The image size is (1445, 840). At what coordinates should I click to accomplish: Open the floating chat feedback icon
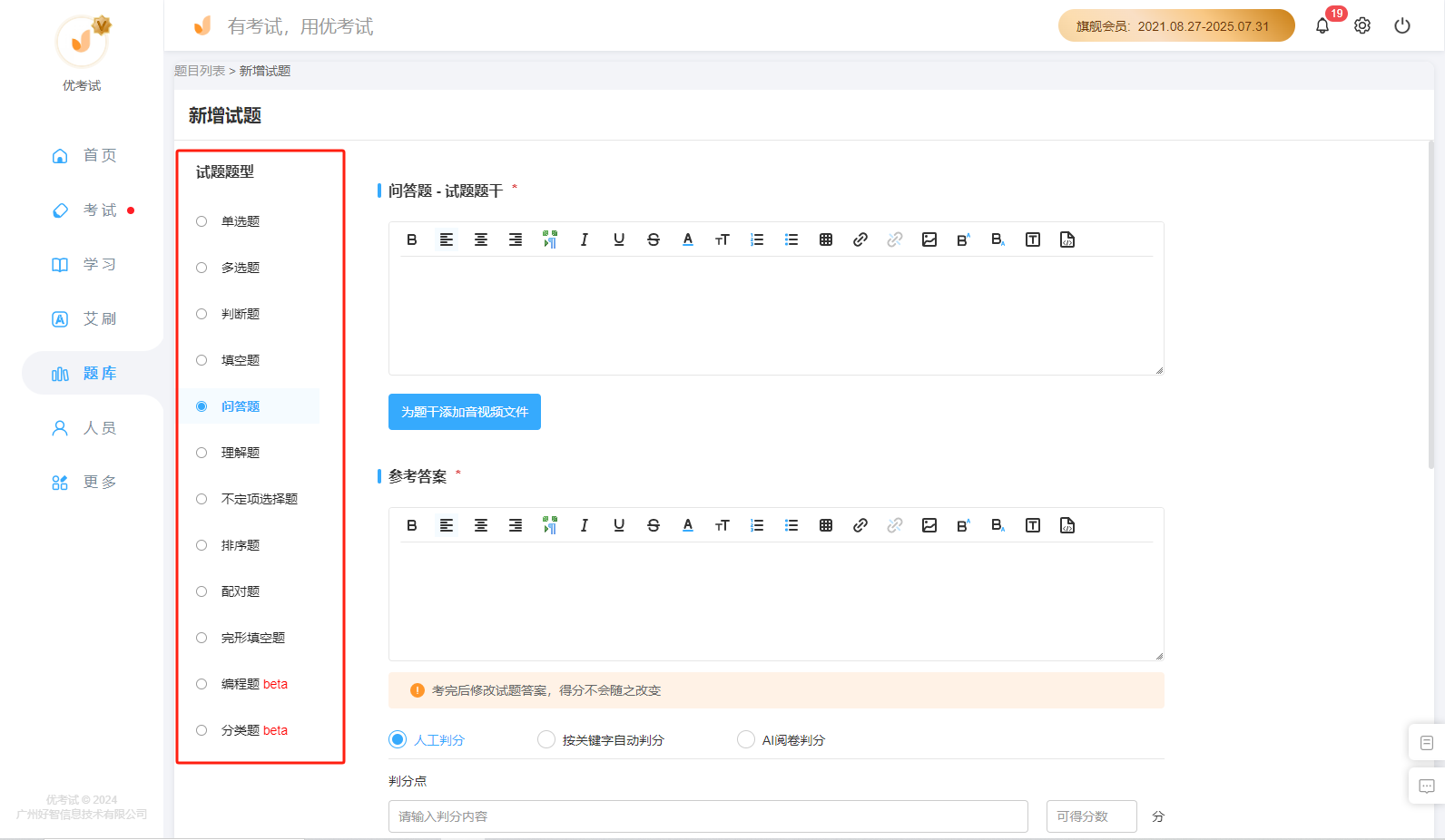tap(1427, 786)
